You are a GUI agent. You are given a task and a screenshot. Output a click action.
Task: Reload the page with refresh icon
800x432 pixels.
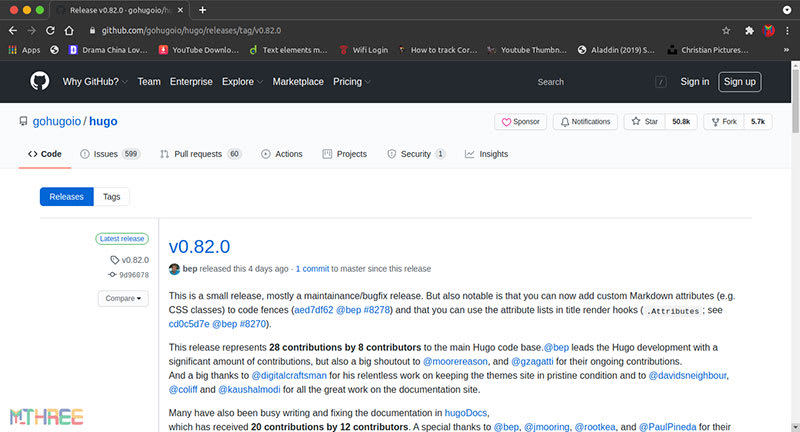point(50,31)
